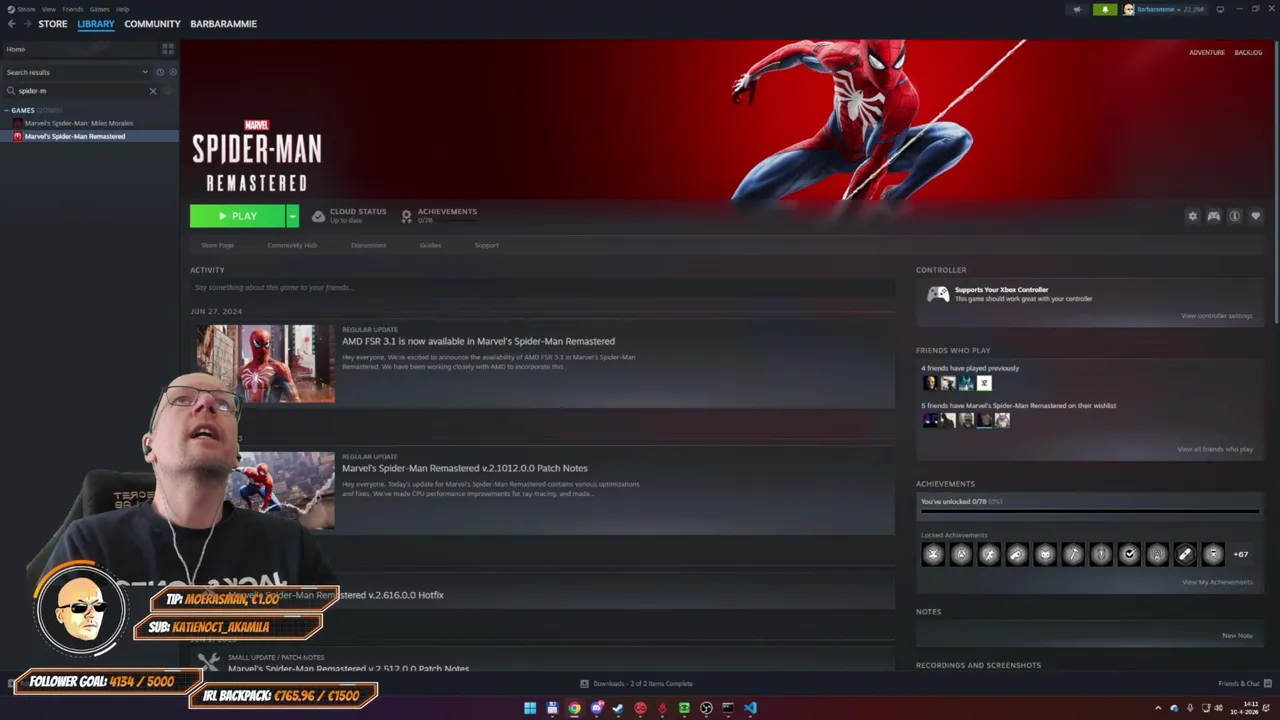The image size is (1280, 720).
Task: Click View controller settings link
Action: click(x=1216, y=316)
